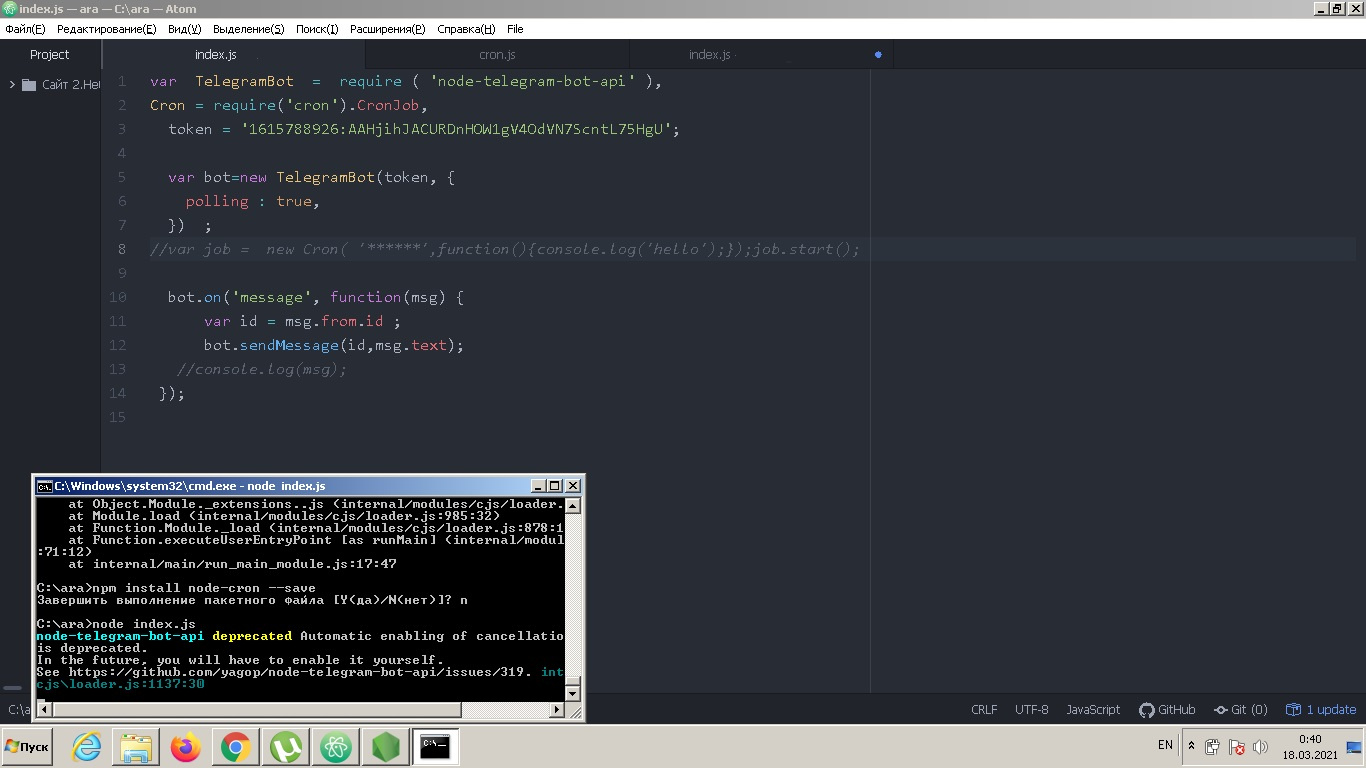Open Windows Explorer folder icon in taskbar
The height and width of the screenshot is (768, 1366).
click(136, 747)
